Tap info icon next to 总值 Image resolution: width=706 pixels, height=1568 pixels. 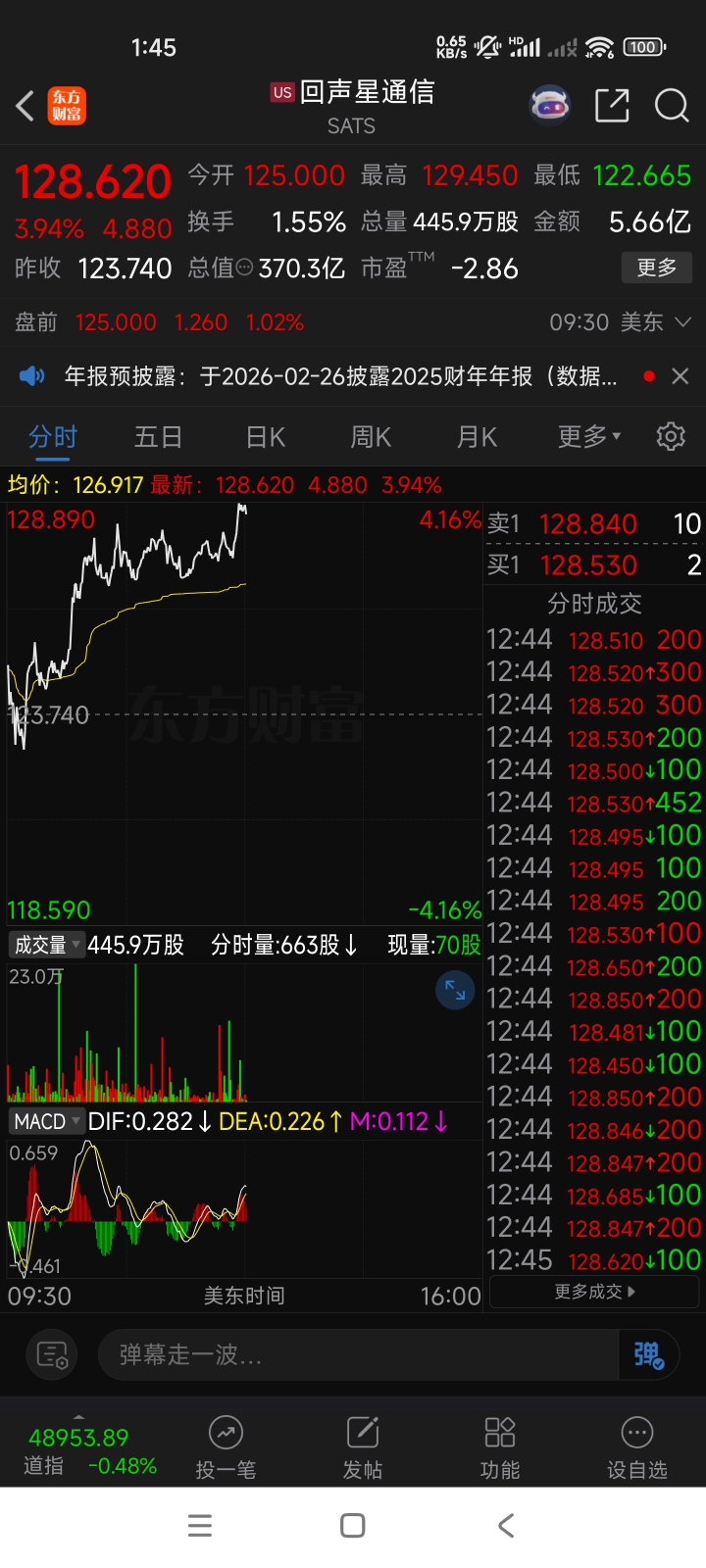(245, 268)
